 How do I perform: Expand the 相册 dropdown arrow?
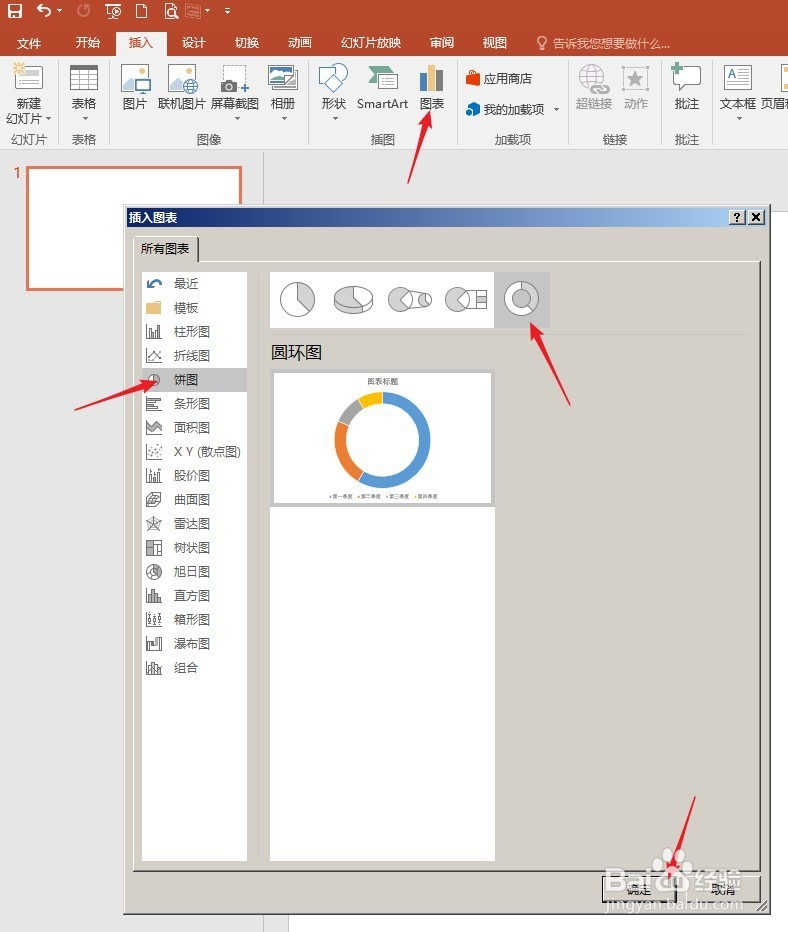[284, 119]
